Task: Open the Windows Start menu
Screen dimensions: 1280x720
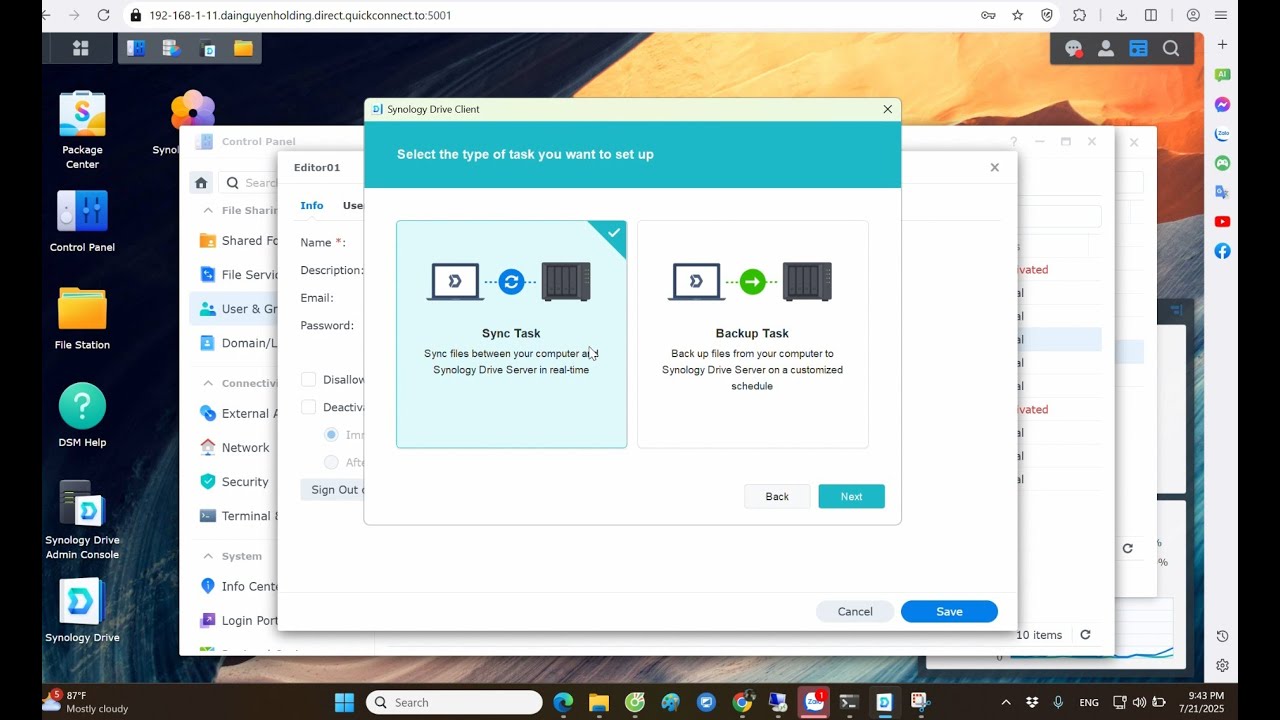Action: pos(344,702)
